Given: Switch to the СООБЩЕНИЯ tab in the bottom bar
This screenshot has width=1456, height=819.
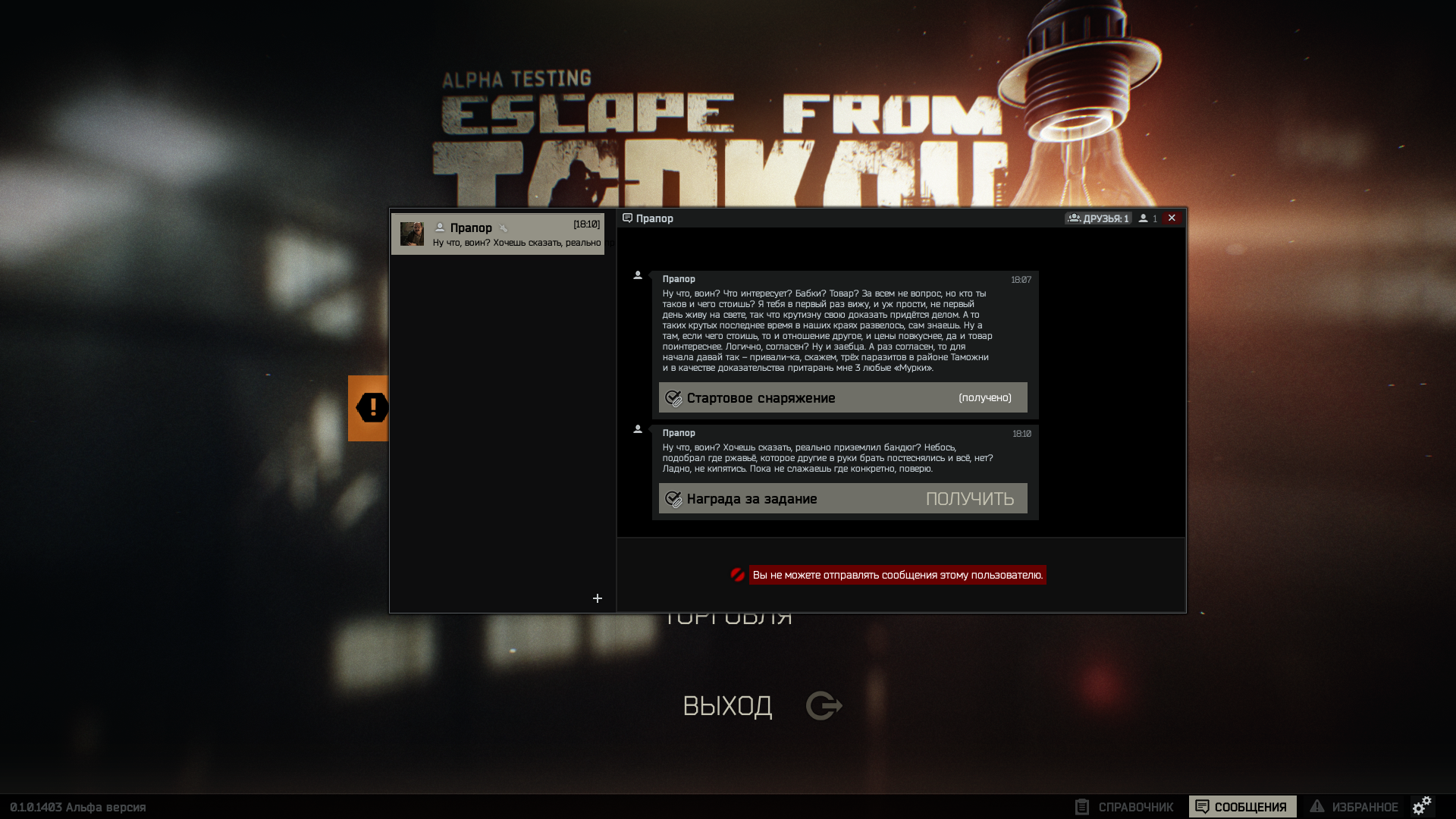Looking at the screenshot, I should (1242, 807).
